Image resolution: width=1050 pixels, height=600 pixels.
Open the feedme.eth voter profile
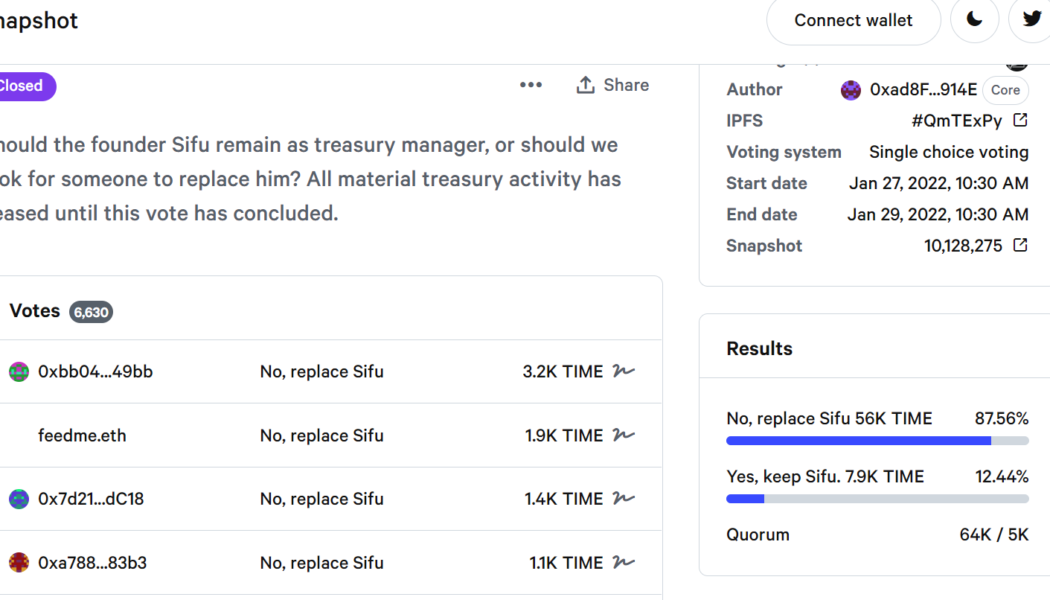[82, 435]
